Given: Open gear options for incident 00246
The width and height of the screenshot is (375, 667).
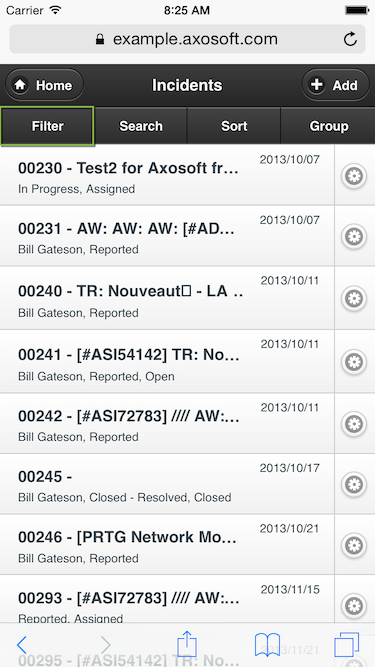Looking at the screenshot, I should (354, 545).
